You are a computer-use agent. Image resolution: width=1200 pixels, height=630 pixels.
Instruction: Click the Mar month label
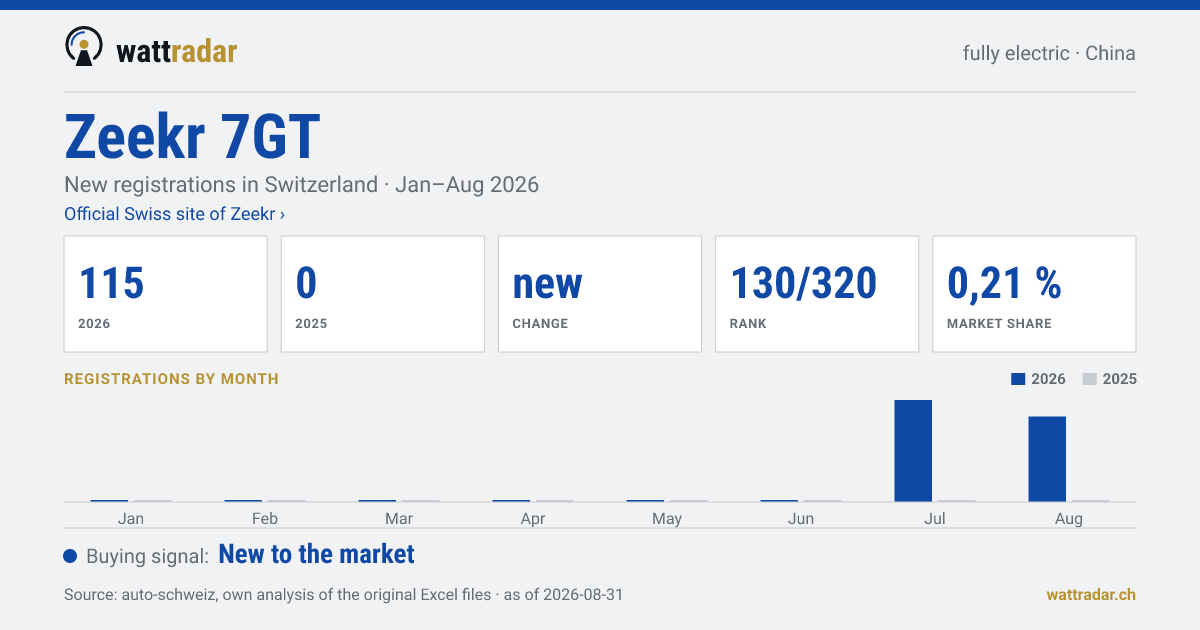pos(399,518)
